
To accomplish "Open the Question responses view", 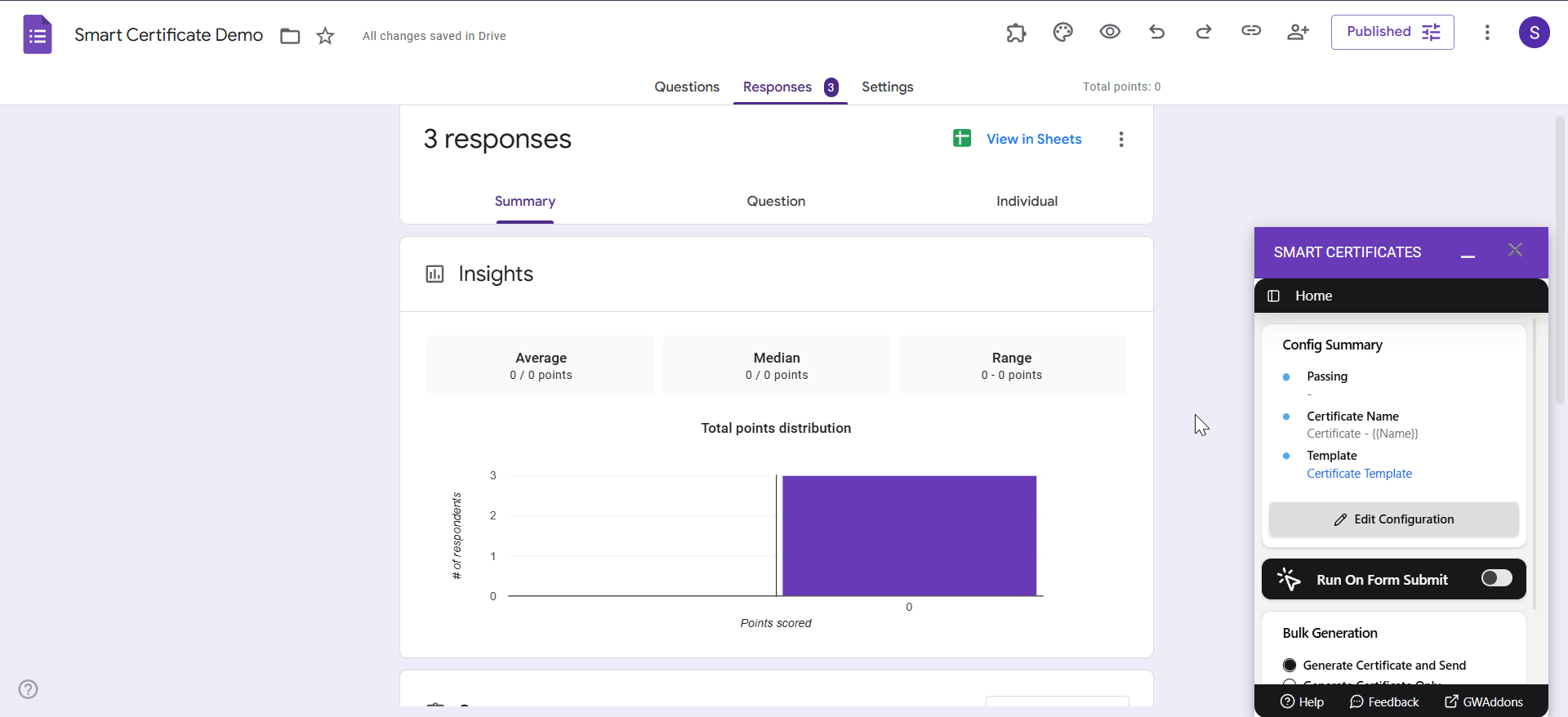I will click(x=776, y=201).
